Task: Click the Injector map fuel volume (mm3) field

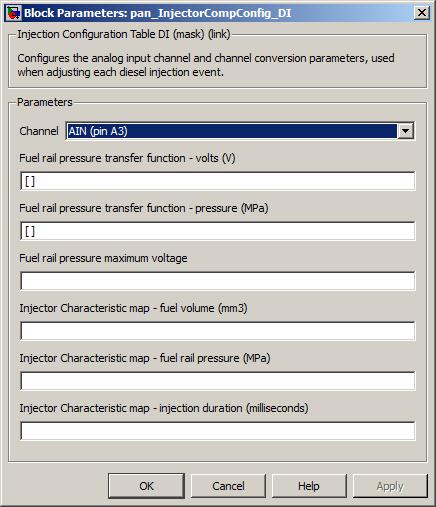Action: coord(218,331)
